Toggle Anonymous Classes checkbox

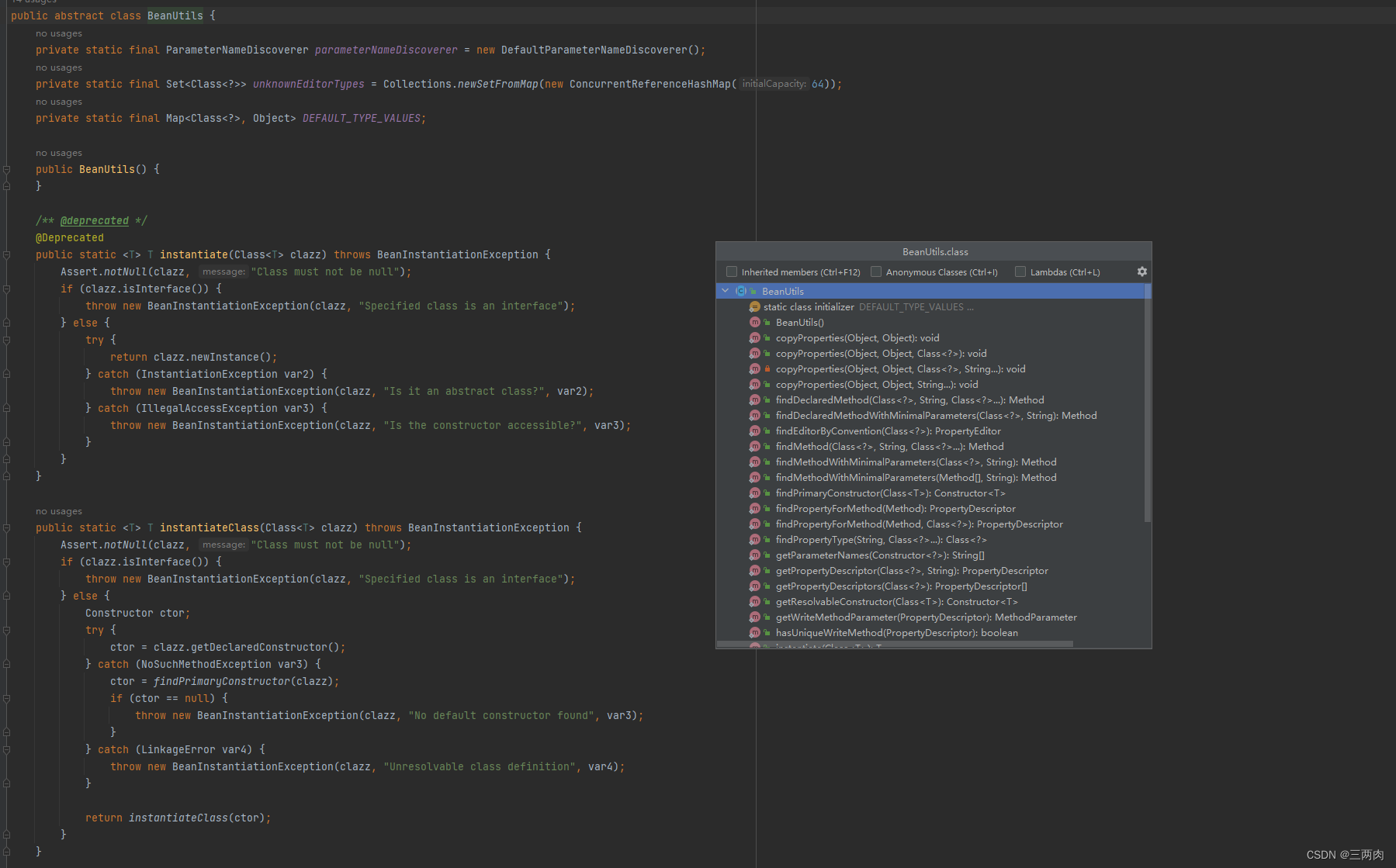coord(876,271)
